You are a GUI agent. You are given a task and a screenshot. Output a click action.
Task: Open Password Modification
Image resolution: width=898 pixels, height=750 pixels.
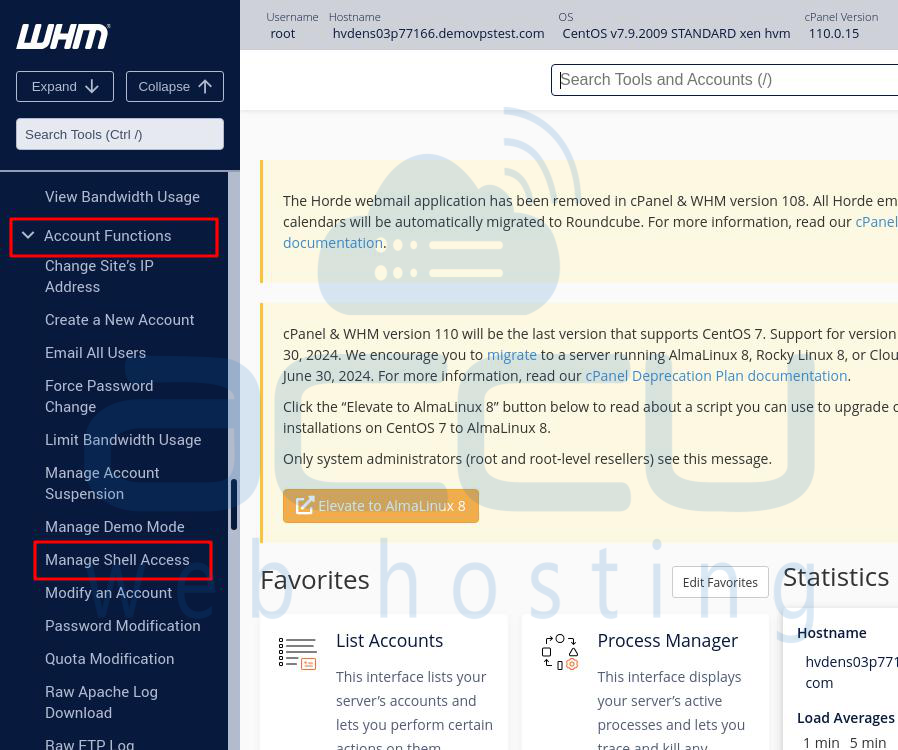click(x=123, y=626)
